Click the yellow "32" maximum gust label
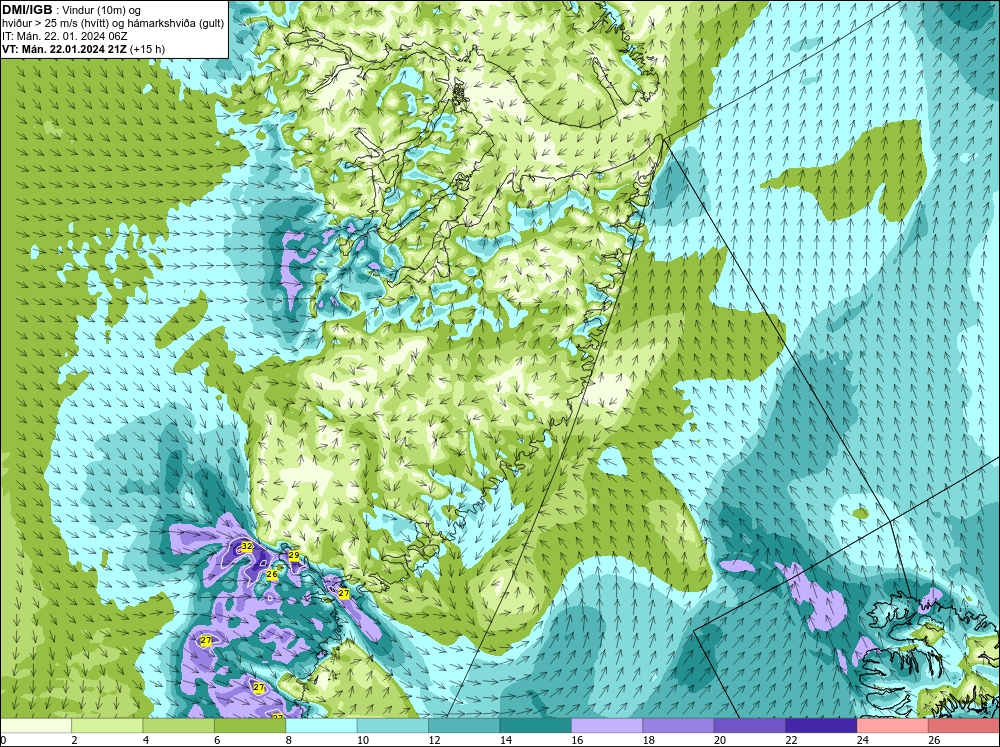The image size is (1000, 747). [247, 547]
